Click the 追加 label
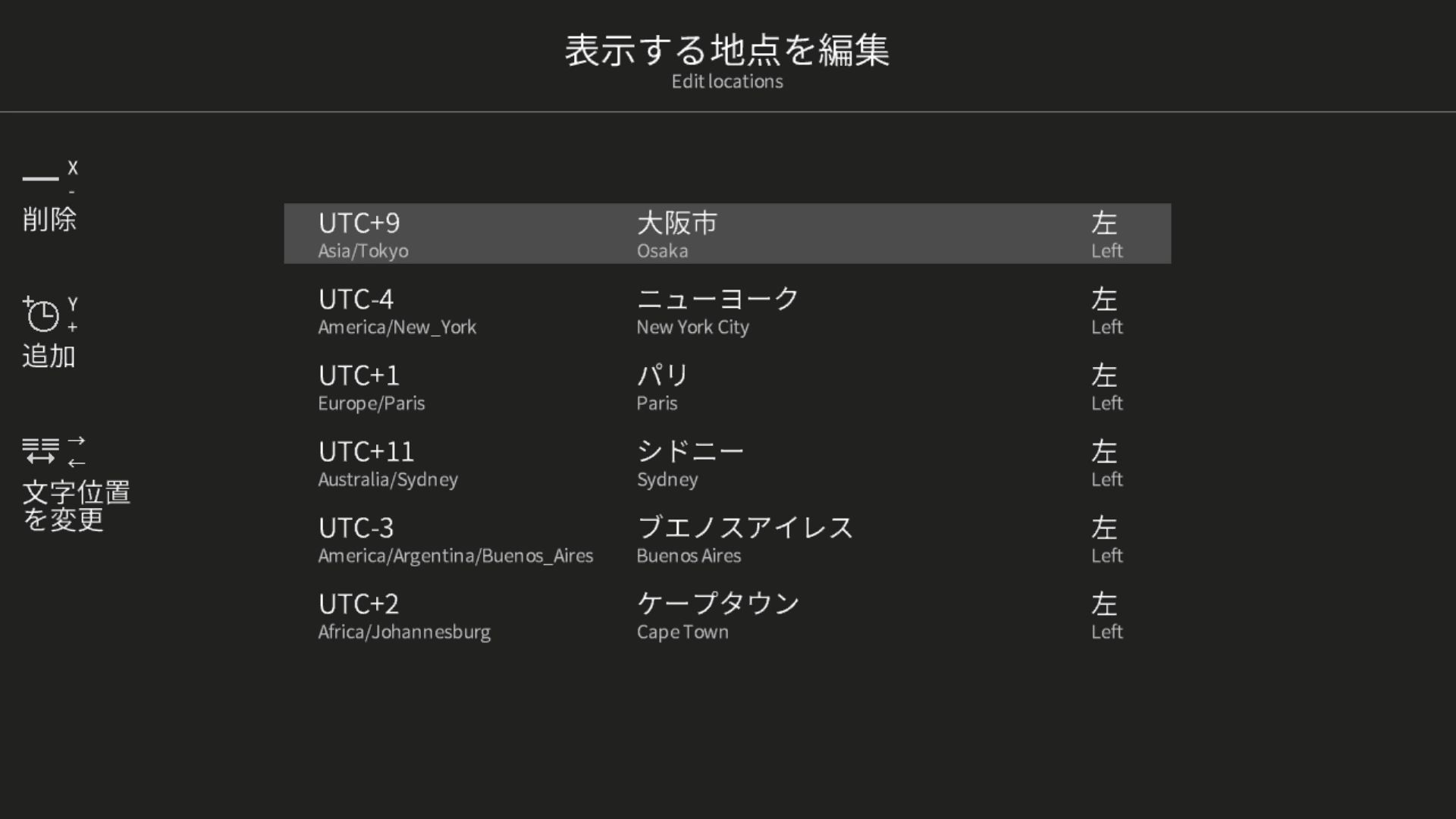This screenshot has height=819, width=1456. point(49,356)
